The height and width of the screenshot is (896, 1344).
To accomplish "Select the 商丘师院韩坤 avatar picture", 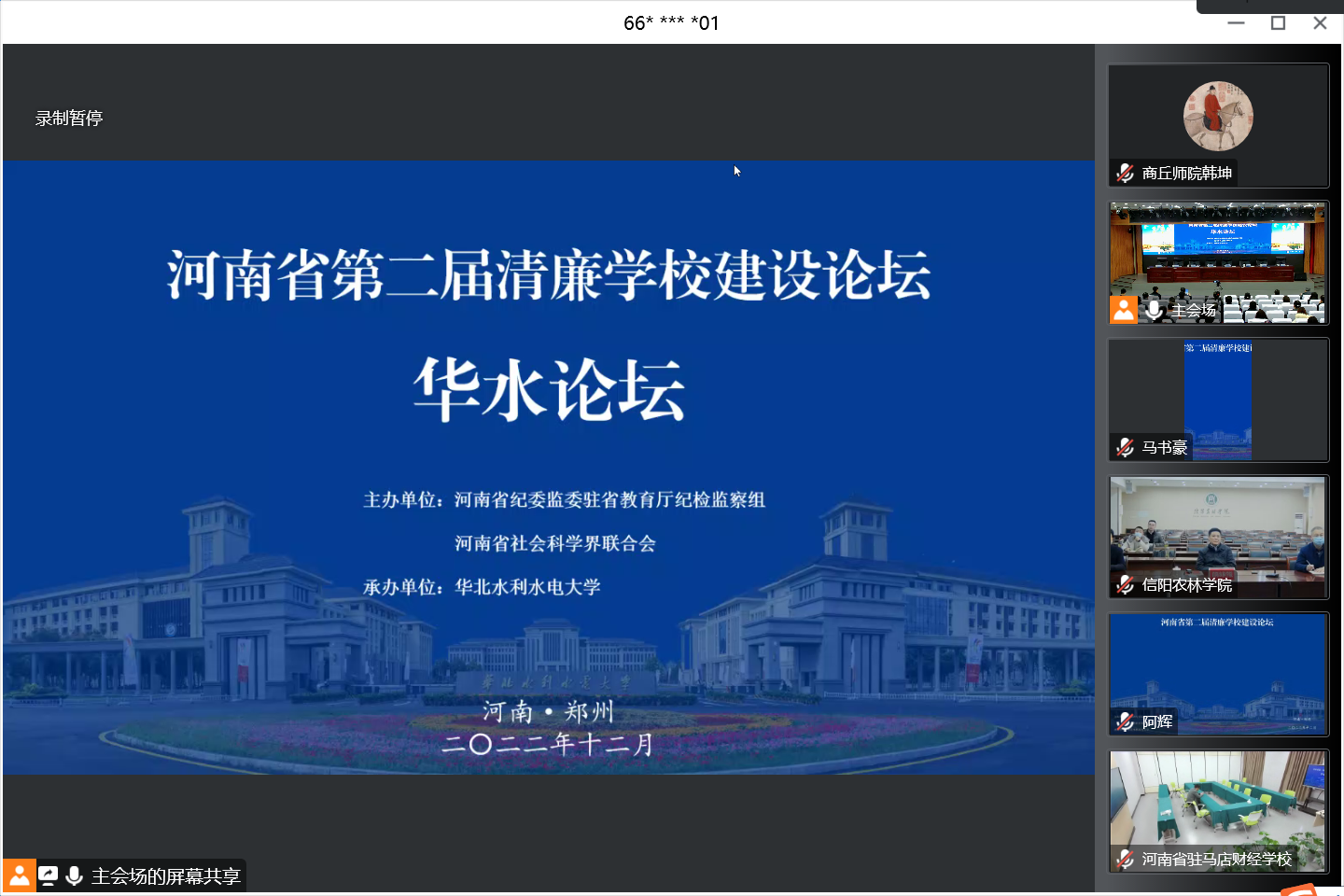I will 1218,116.
